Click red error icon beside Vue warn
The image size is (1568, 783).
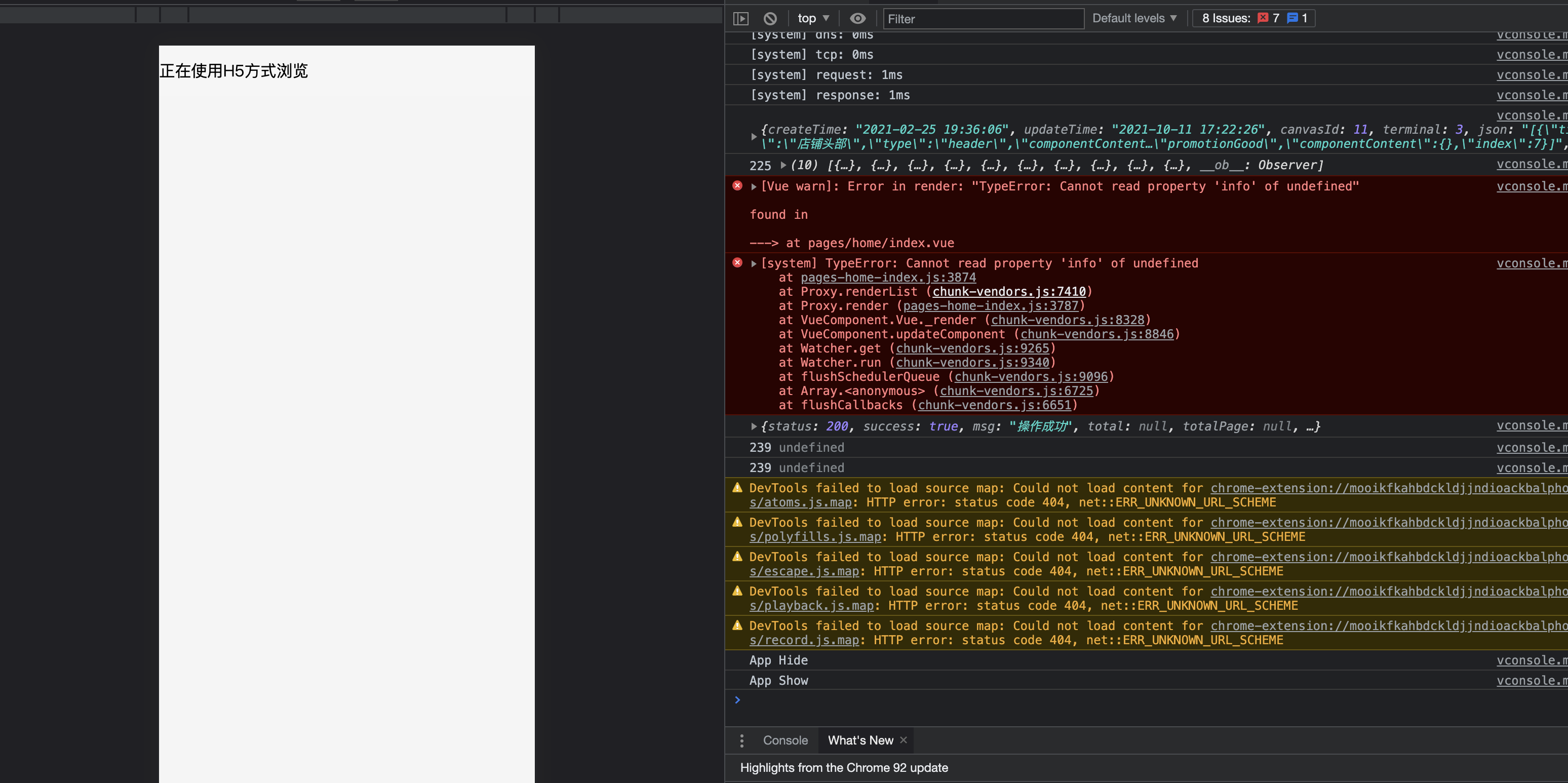(737, 186)
